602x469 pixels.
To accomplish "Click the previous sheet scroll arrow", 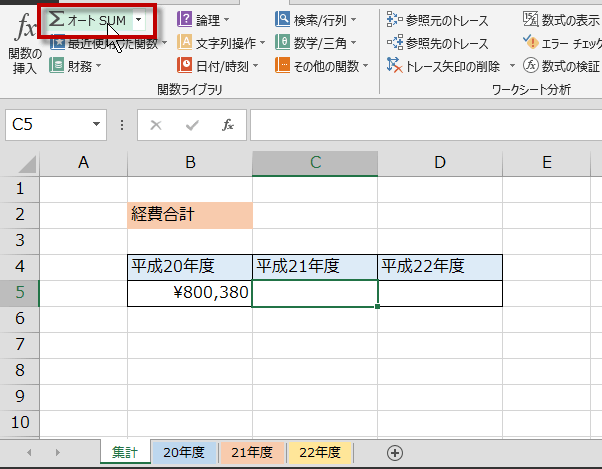I will point(29,452).
